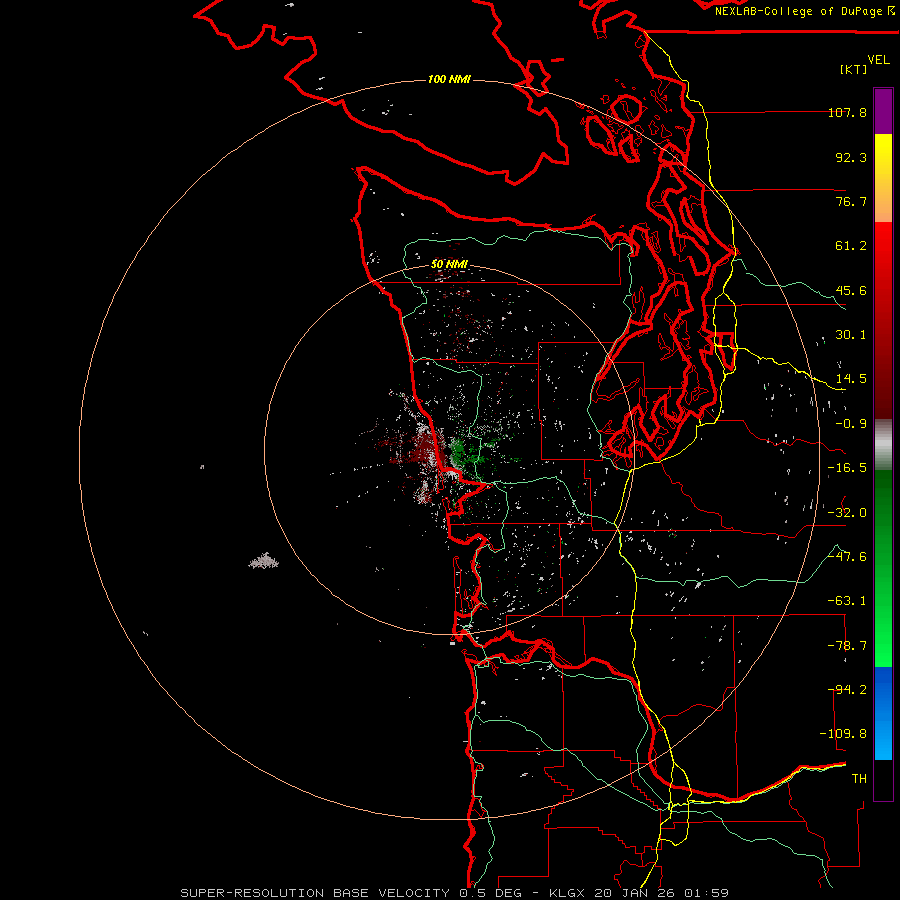Click the 61.2 legend value
This screenshot has width=900, height=900.
coord(851,246)
